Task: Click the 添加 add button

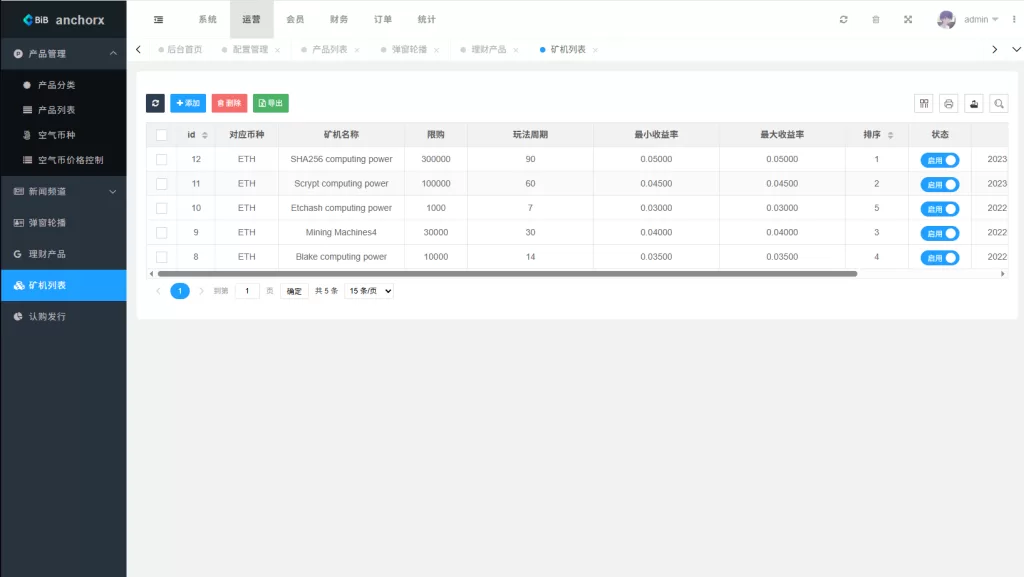Action: (x=186, y=102)
